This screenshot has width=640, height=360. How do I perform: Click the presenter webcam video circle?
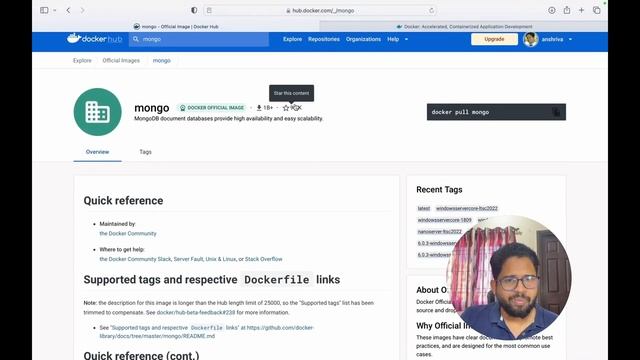click(x=509, y=278)
